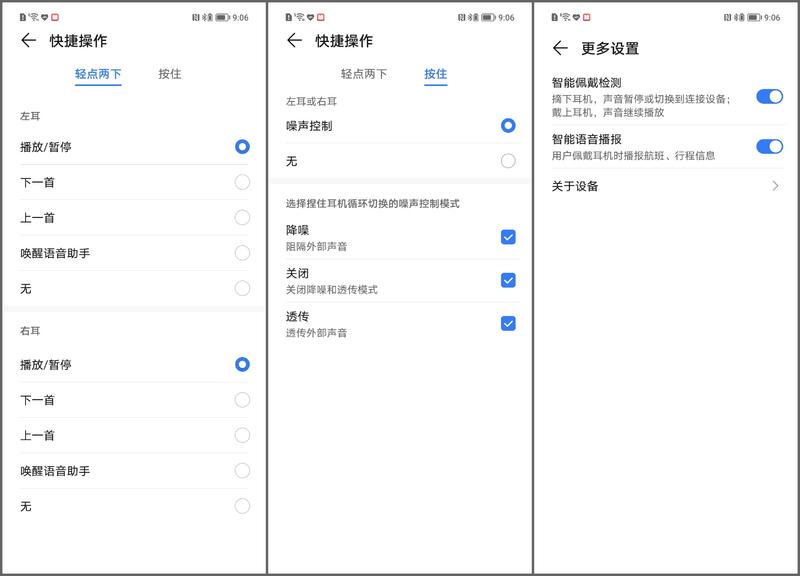800x576 pixels.
Task: Tap back arrow in left 快捷操作 screen
Action: [29, 40]
